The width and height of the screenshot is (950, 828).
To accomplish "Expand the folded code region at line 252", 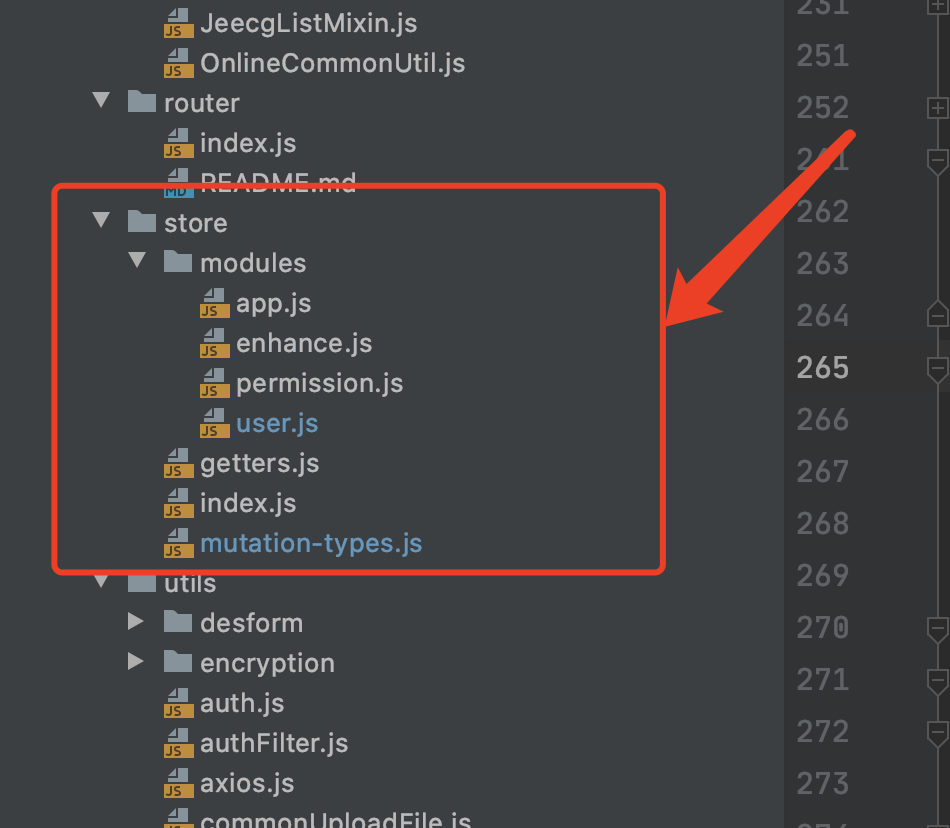I will coord(936,107).
